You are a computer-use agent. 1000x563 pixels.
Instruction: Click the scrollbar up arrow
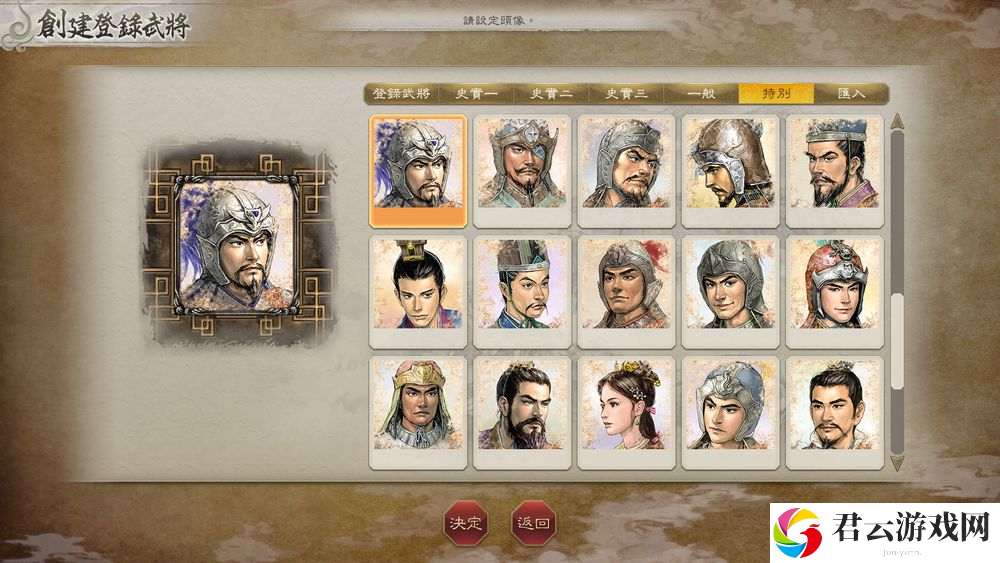point(897,121)
